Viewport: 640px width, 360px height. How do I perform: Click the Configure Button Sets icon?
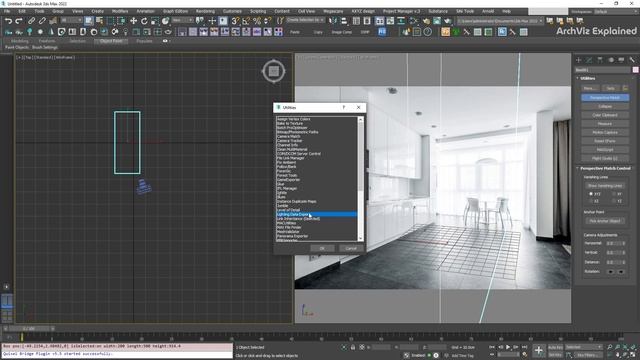[625, 88]
